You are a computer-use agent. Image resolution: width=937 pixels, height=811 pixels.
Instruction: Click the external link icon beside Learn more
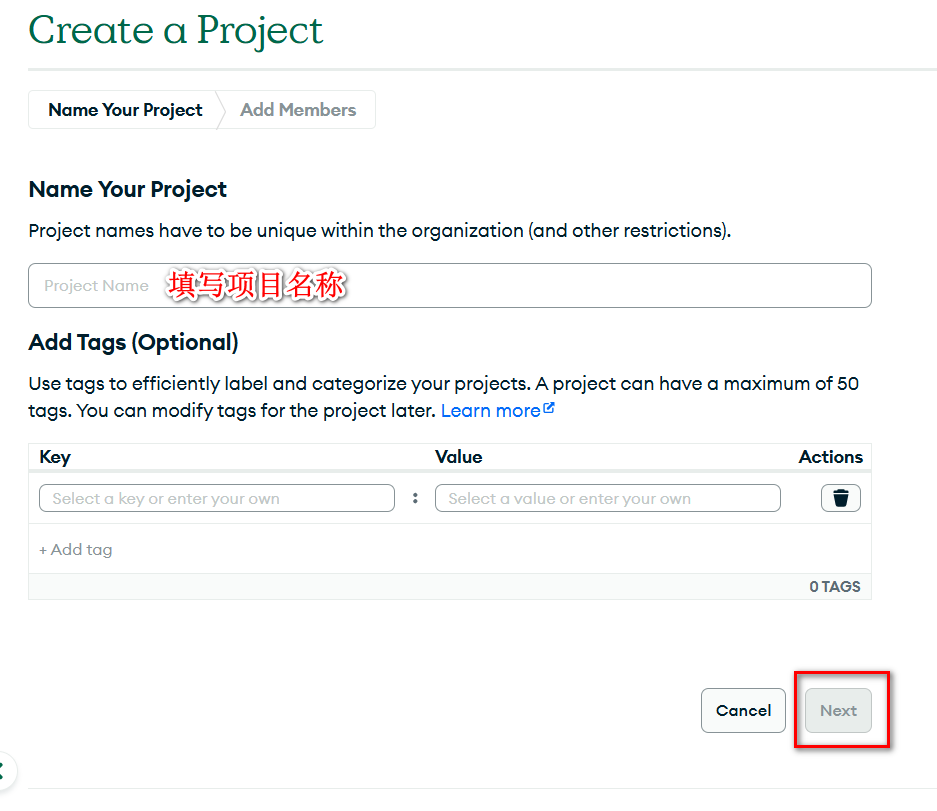[549, 409]
